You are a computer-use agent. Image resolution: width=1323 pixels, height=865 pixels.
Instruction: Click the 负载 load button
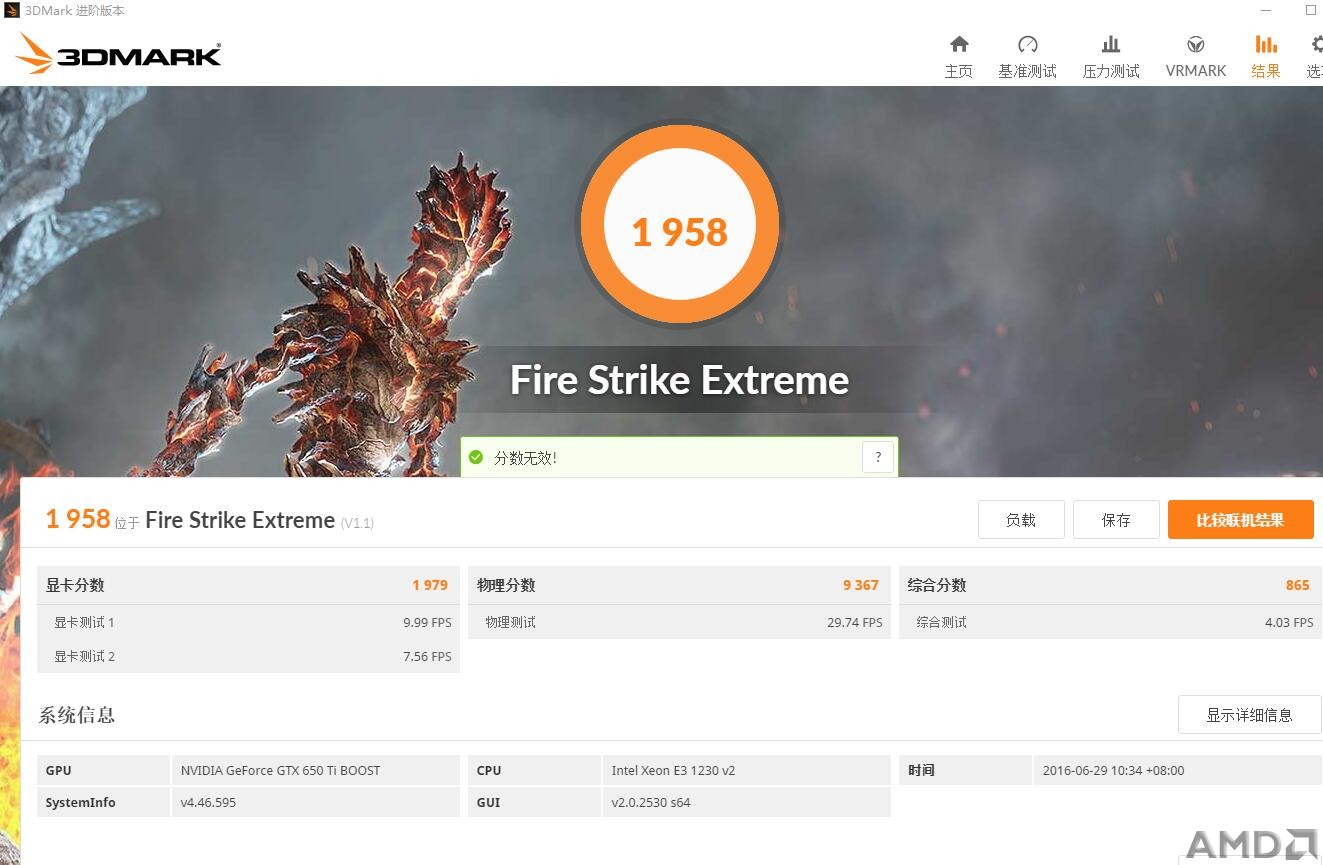click(1021, 520)
